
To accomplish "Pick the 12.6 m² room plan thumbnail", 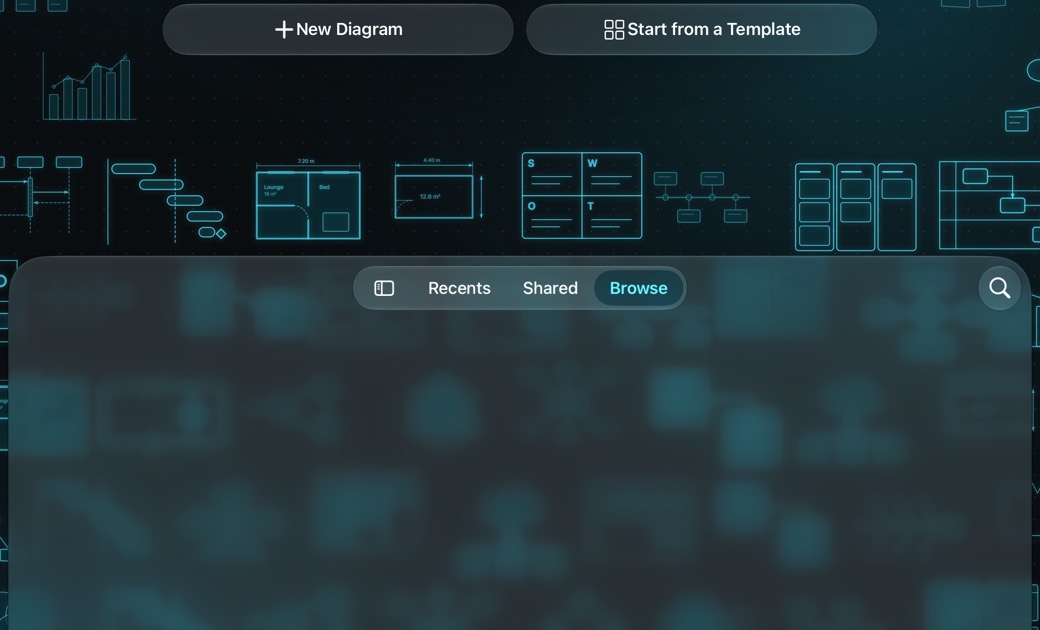I will [438, 190].
